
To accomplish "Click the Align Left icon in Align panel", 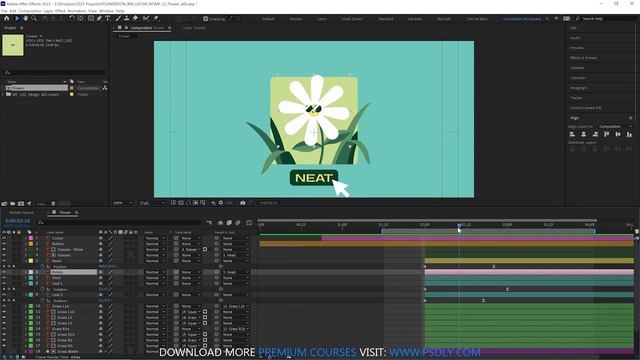I will [572, 134].
